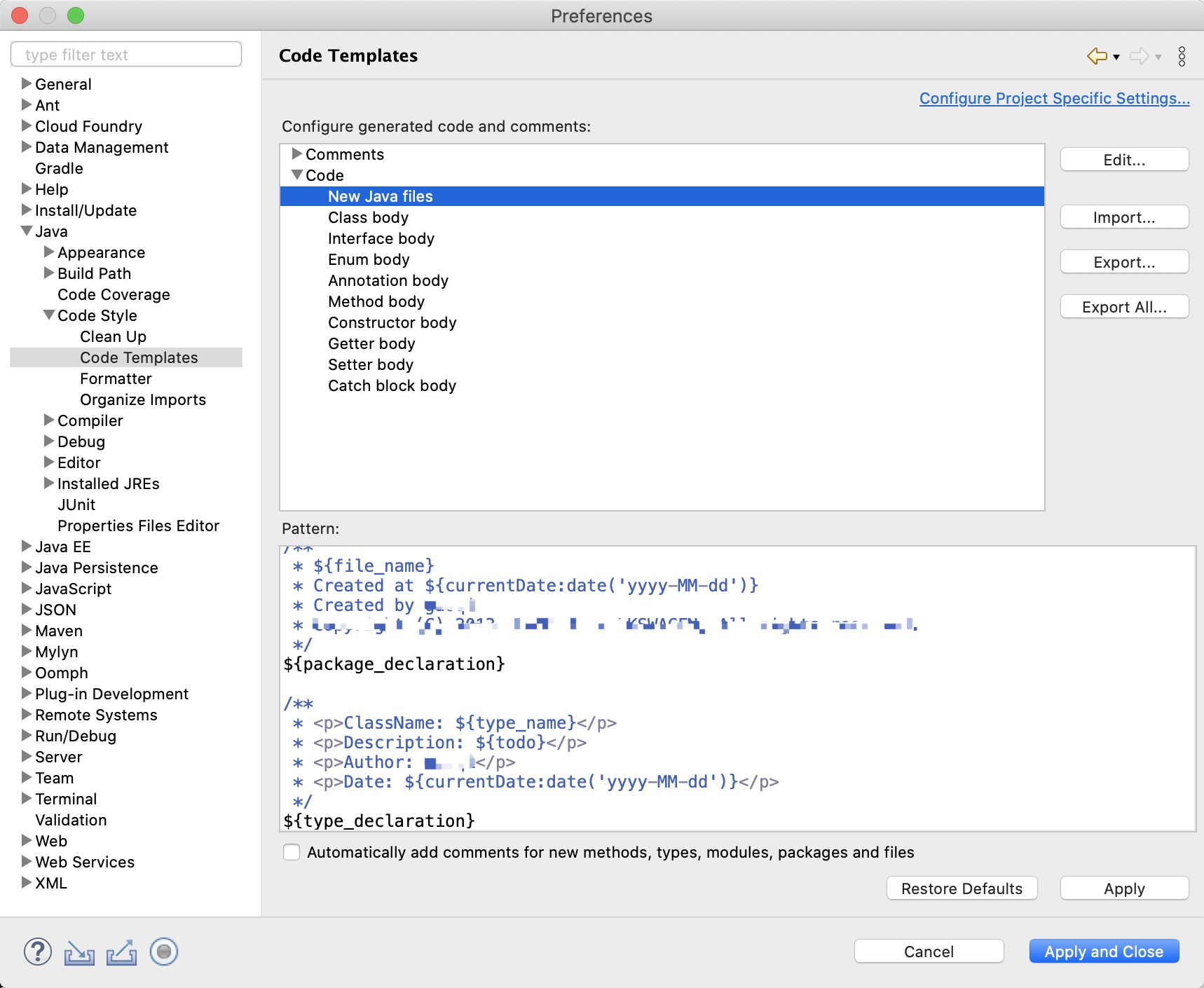The height and width of the screenshot is (988, 1204).
Task: Select the Clean Up preference page
Action: [x=113, y=336]
